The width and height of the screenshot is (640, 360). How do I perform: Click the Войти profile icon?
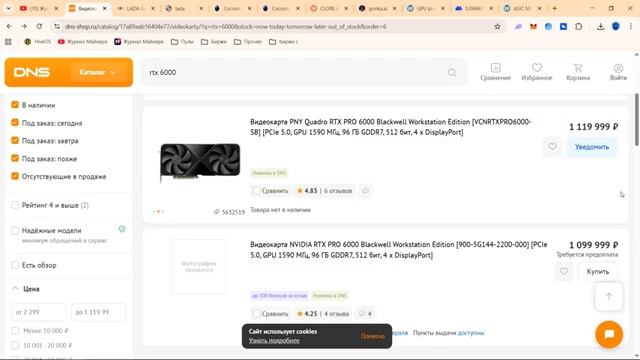(618, 72)
